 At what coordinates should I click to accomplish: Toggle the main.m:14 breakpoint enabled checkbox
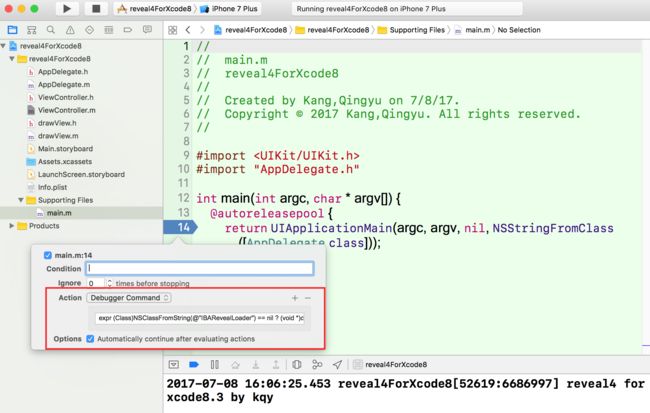48,255
